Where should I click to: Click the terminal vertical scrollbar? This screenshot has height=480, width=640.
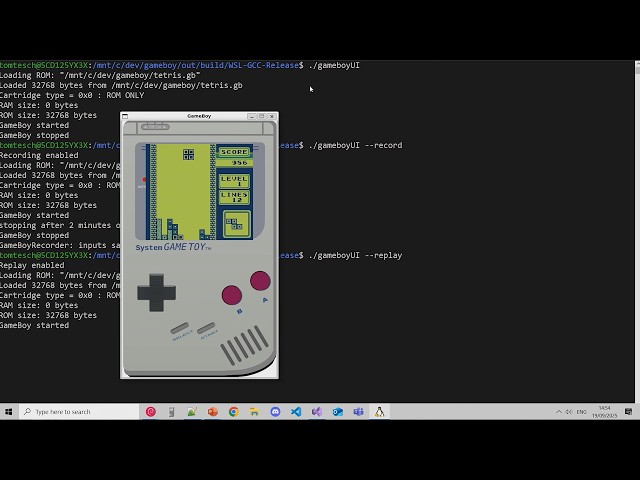click(x=637, y=231)
